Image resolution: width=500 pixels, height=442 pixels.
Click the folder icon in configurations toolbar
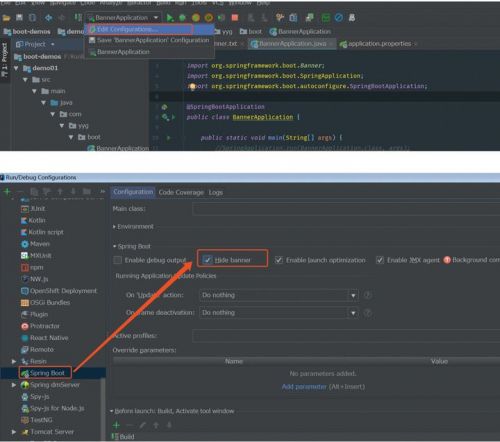(x=87, y=192)
